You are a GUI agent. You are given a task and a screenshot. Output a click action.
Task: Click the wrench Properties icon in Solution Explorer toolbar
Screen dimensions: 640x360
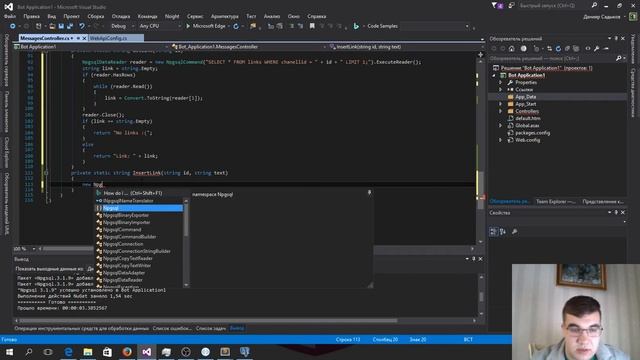tap(597, 49)
